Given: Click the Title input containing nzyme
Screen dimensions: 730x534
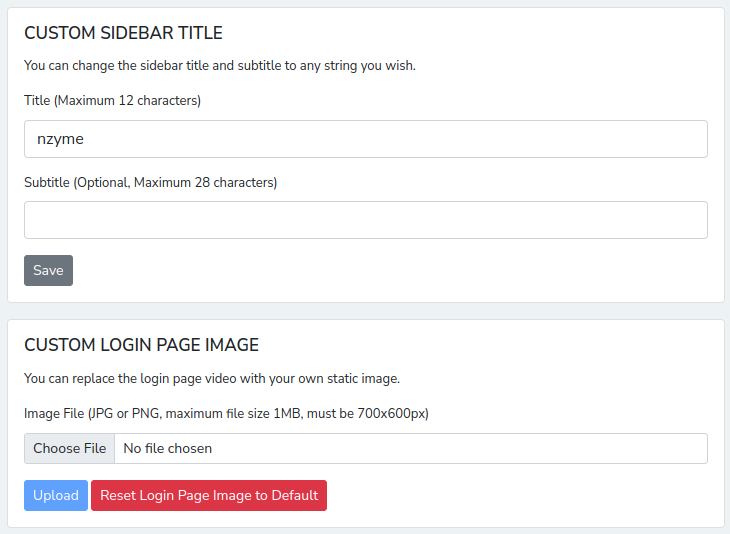Looking at the screenshot, I should coord(365,139).
